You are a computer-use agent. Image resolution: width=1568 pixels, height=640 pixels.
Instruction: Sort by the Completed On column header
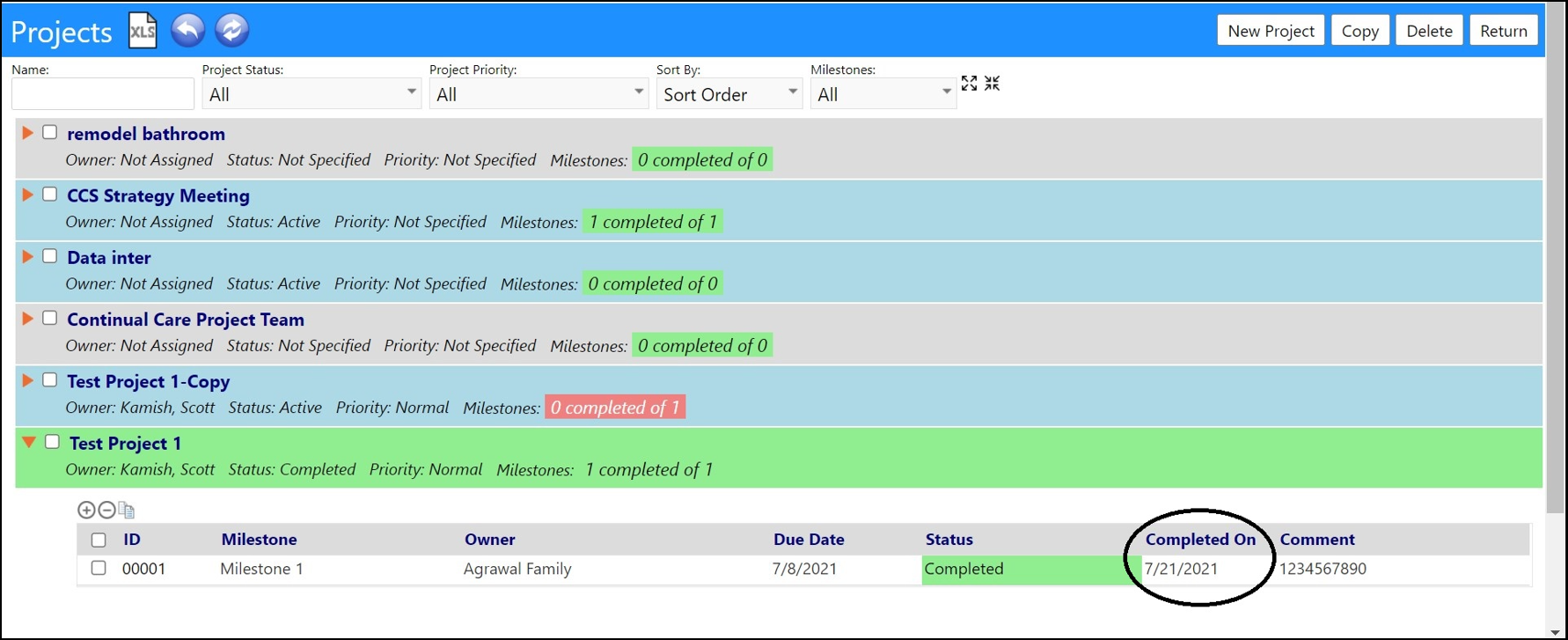[1200, 540]
